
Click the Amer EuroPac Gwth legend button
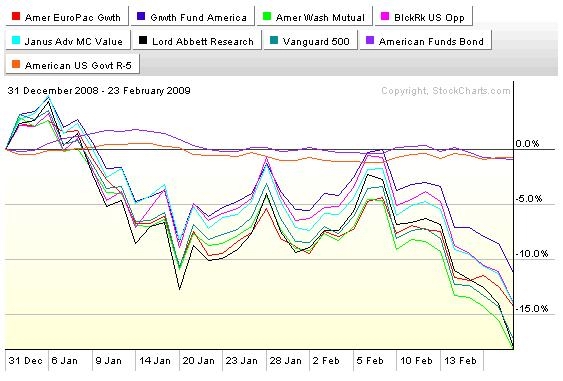tap(67, 17)
